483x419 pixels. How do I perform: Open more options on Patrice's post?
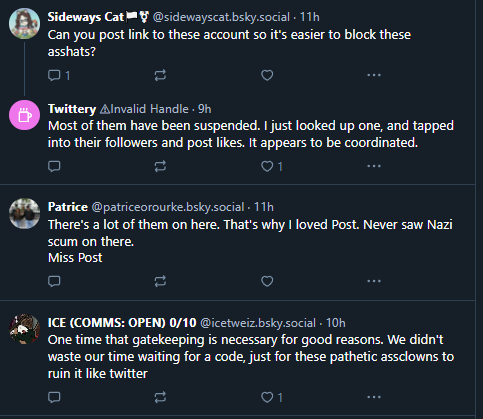[x=374, y=281]
